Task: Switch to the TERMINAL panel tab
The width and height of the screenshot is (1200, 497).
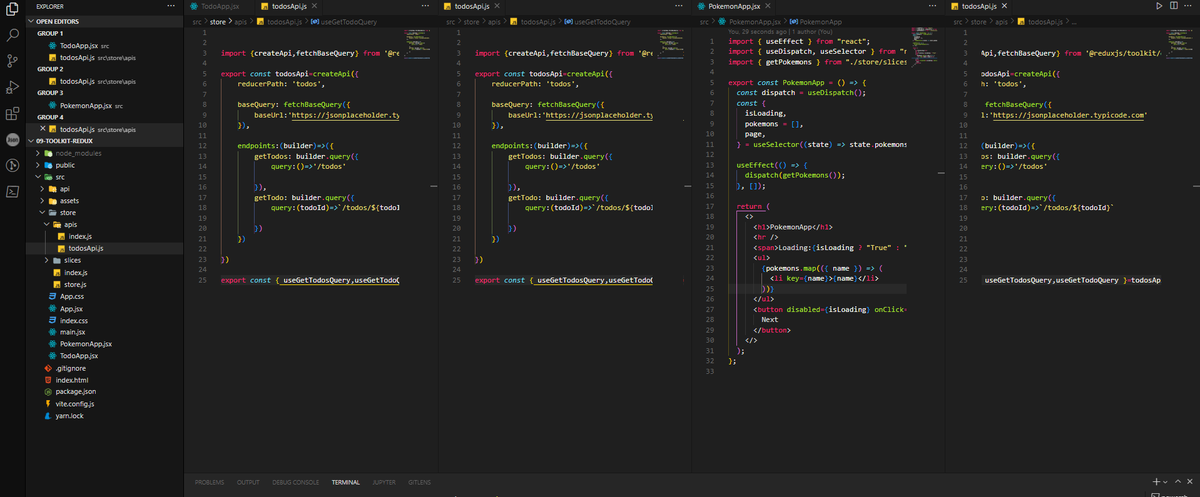Action: click(x=346, y=482)
